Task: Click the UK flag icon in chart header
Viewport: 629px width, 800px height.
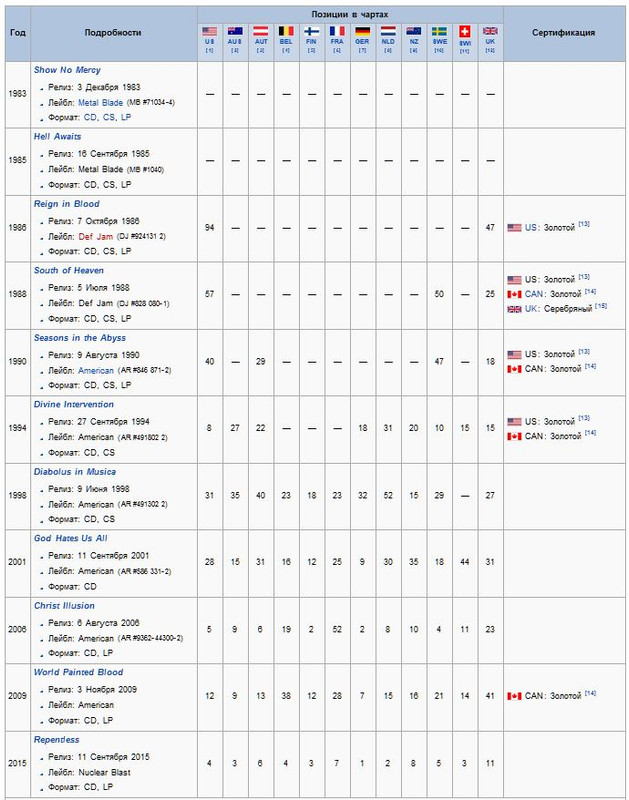Action: coord(490,31)
